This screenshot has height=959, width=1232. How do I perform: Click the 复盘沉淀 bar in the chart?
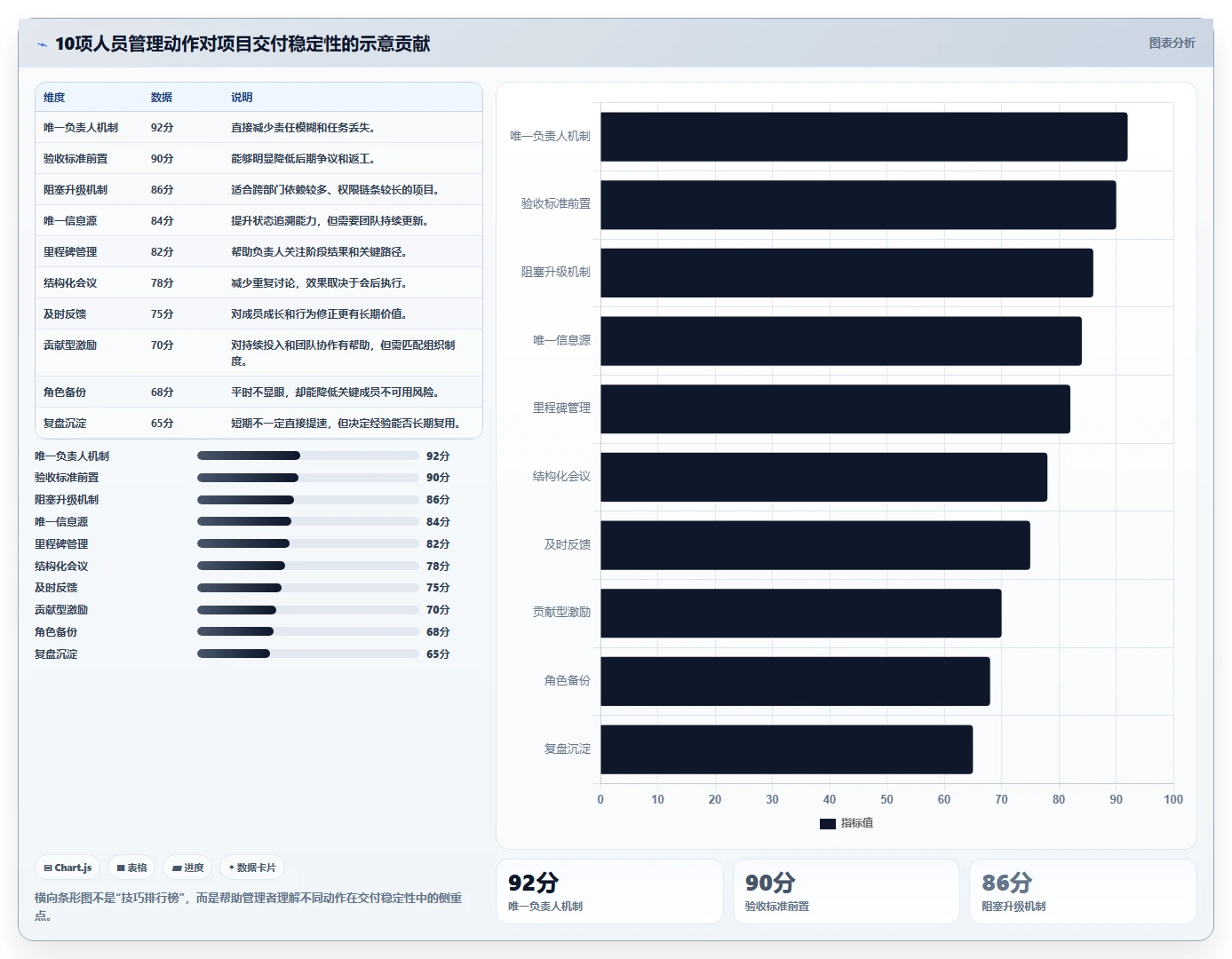786,749
